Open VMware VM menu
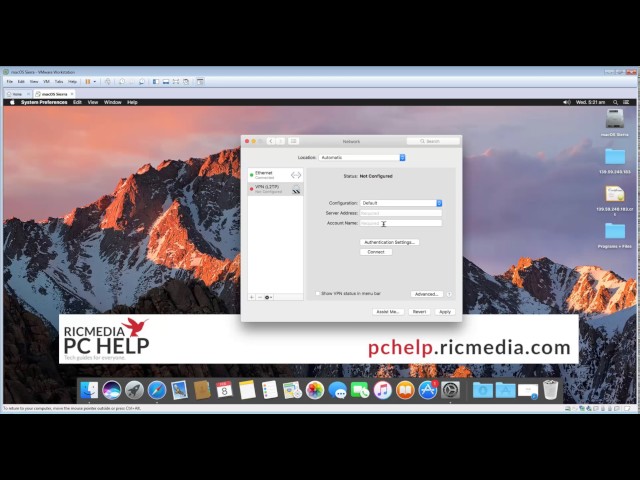640x480 pixels. coord(46,82)
